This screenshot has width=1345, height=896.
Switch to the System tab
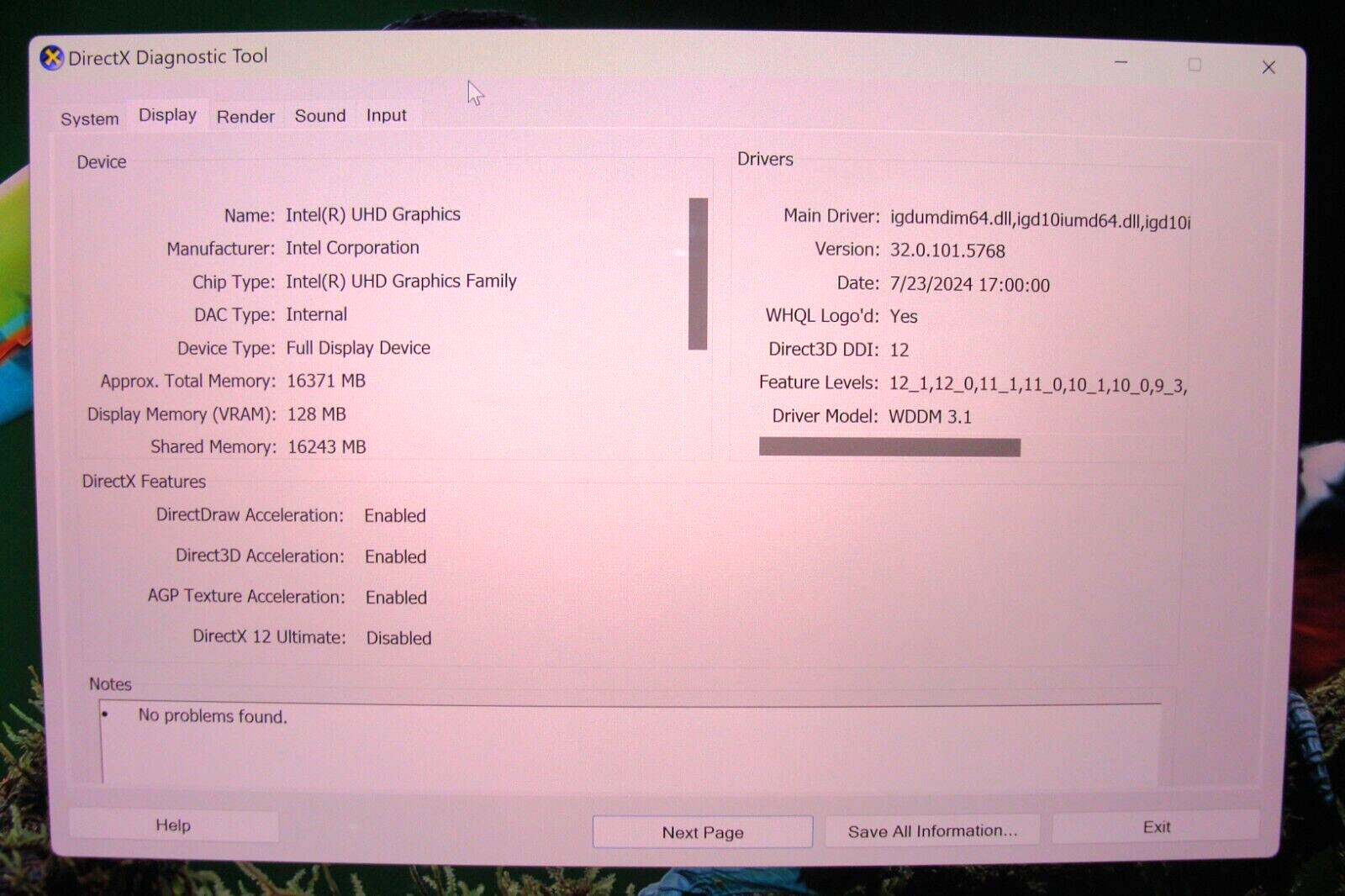pyautogui.click(x=90, y=119)
